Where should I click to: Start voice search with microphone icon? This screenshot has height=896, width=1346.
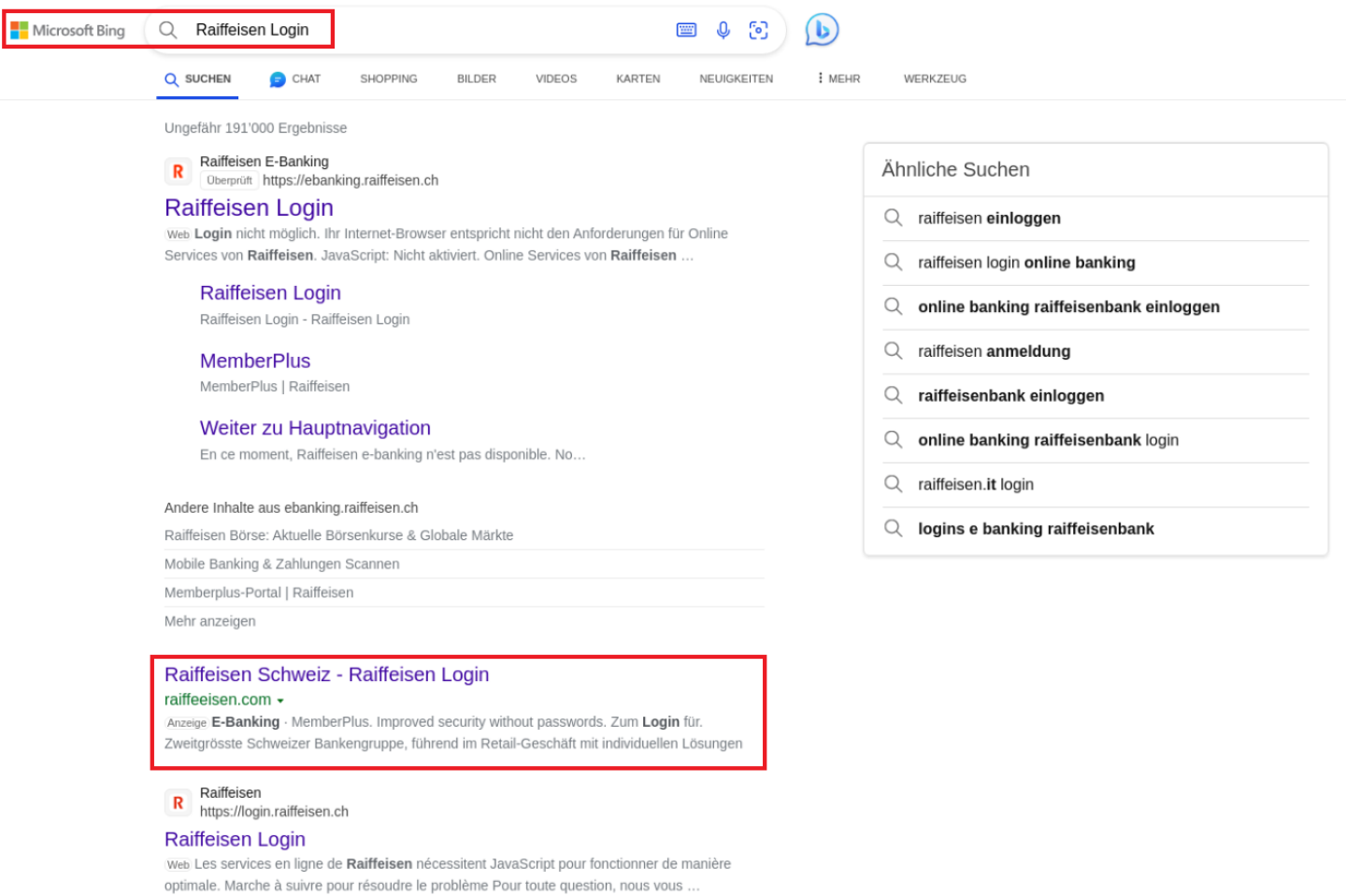click(x=723, y=30)
